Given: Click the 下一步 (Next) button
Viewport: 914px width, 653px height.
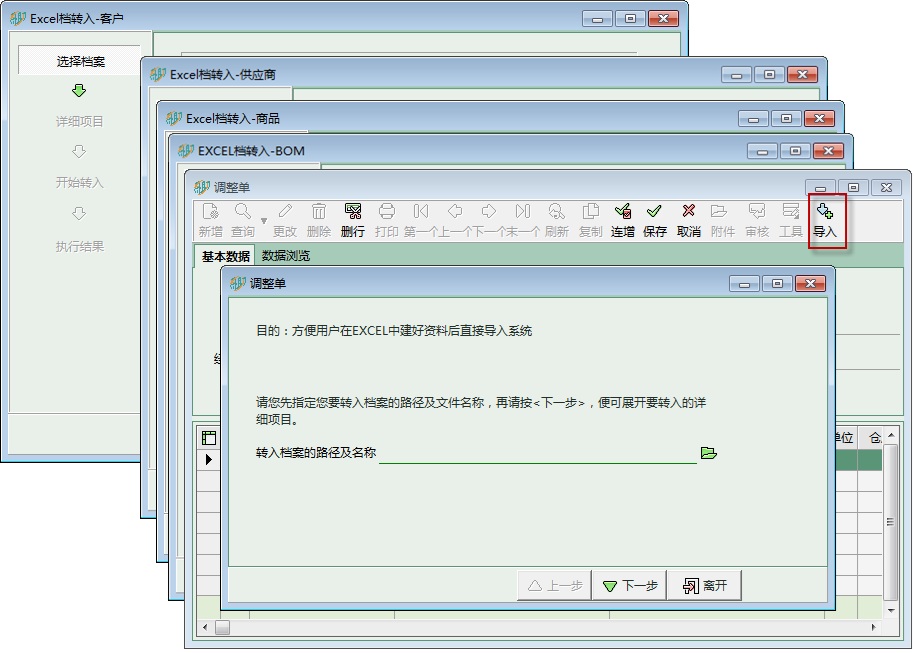Looking at the screenshot, I should pyautogui.click(x=631, y=586).
